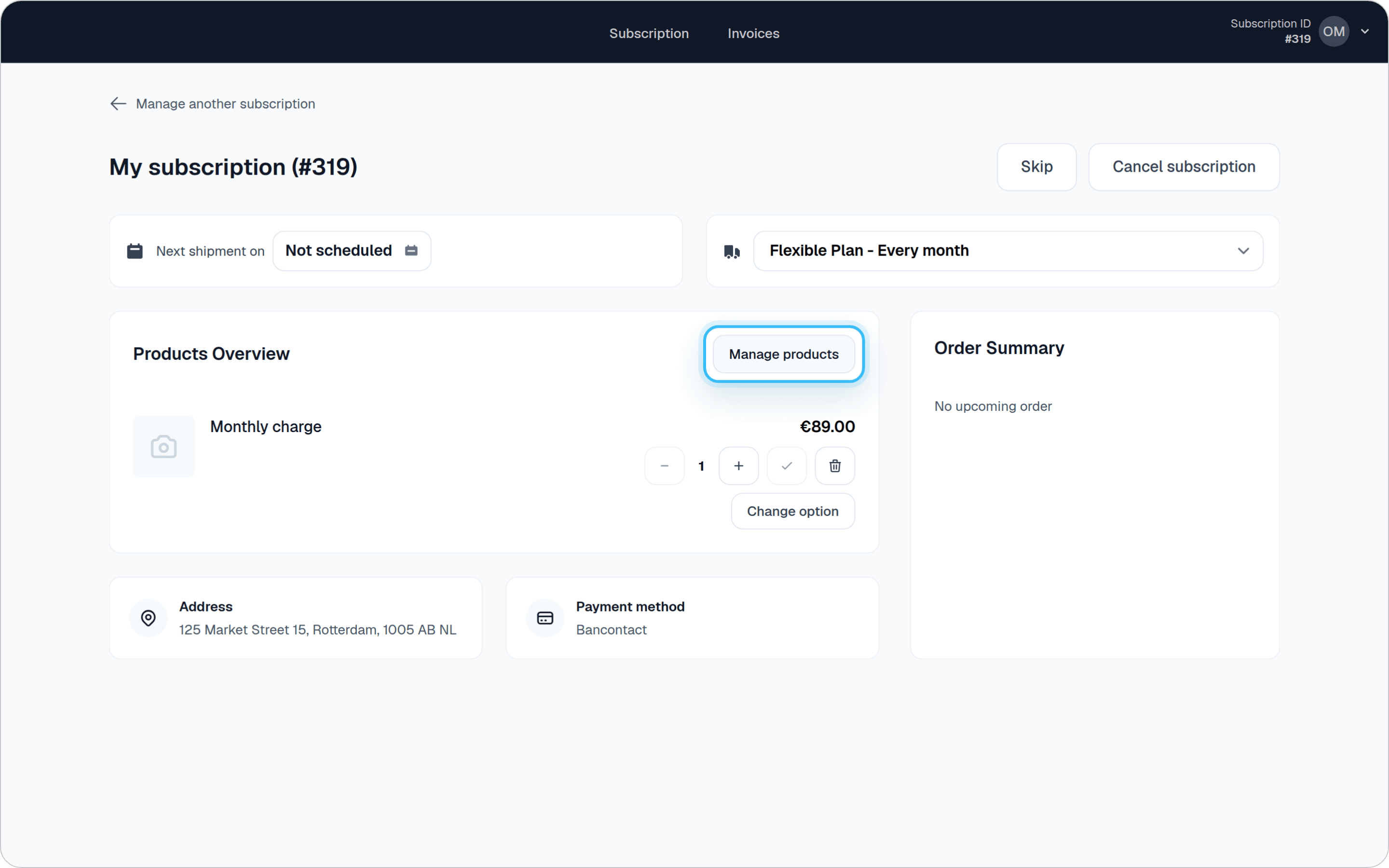Click the Skip button
Image resolution: width=1389 pixels, height=868 pixels.
click(1036, 166)
